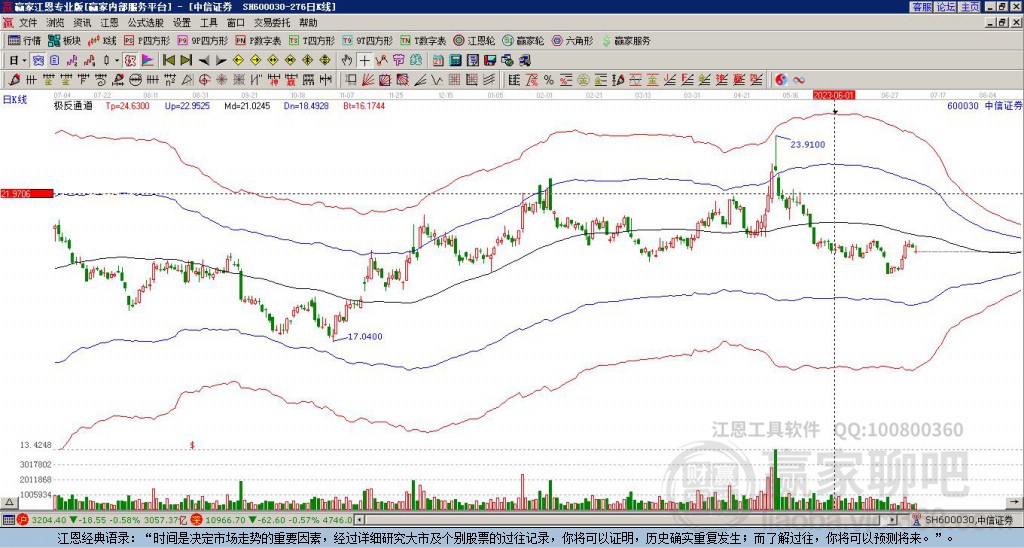Image resolution: width=1024 pixels, height=548 pixels.
Task: Click the save floppy disk icon
Action: pyautogui.click(x=490, y=61)
